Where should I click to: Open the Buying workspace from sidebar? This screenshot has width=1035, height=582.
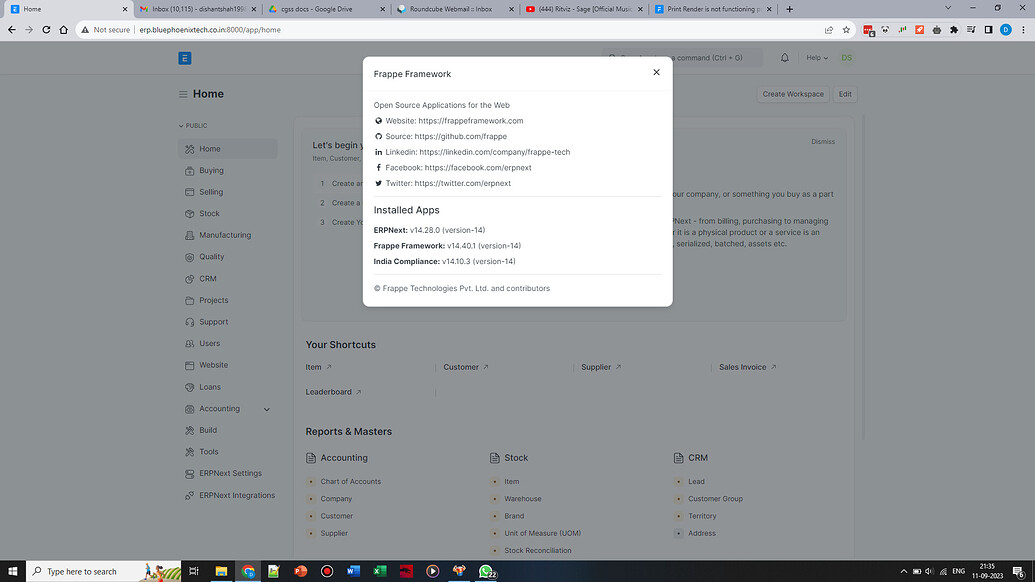pyautogui.click(x=209, y=170)
